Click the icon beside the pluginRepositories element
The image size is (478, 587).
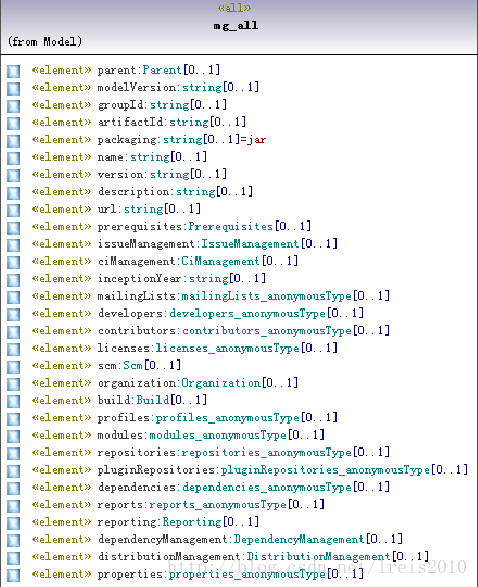[13, 471]
